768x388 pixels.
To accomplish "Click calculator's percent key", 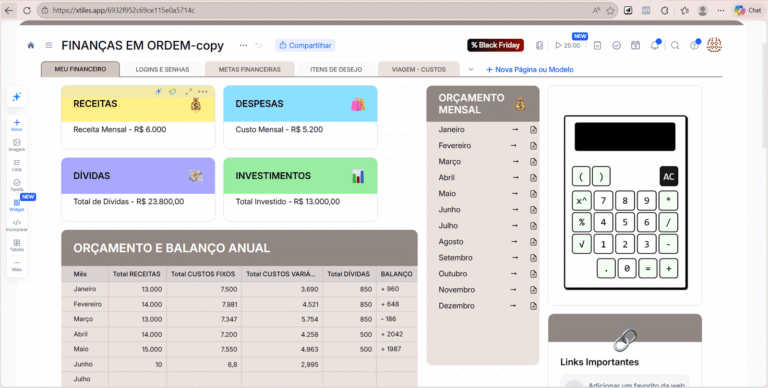I will pos(581,222).
